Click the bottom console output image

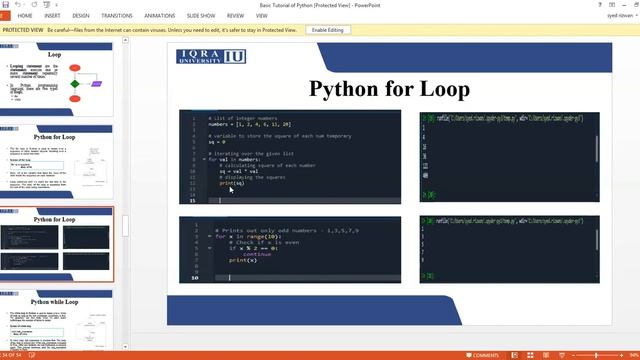509,249
